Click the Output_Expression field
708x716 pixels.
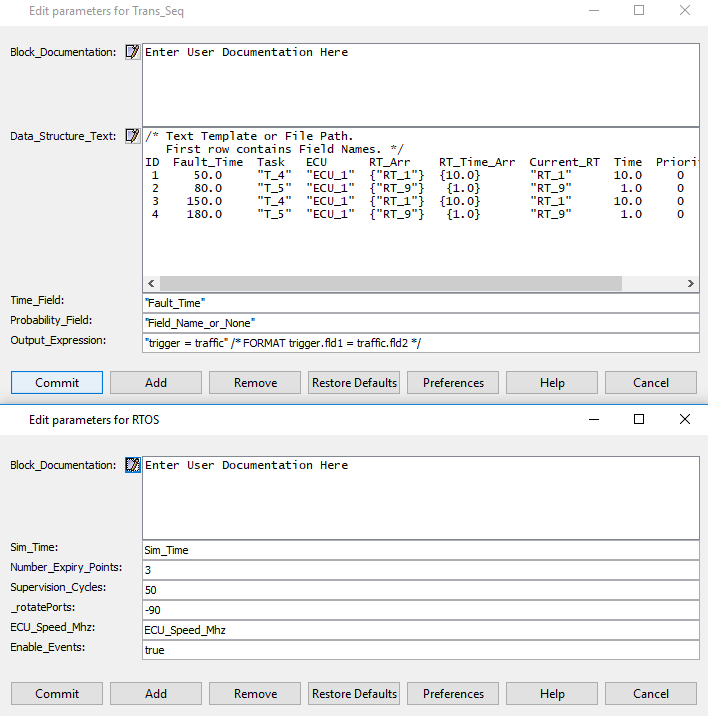coord(420,343)
